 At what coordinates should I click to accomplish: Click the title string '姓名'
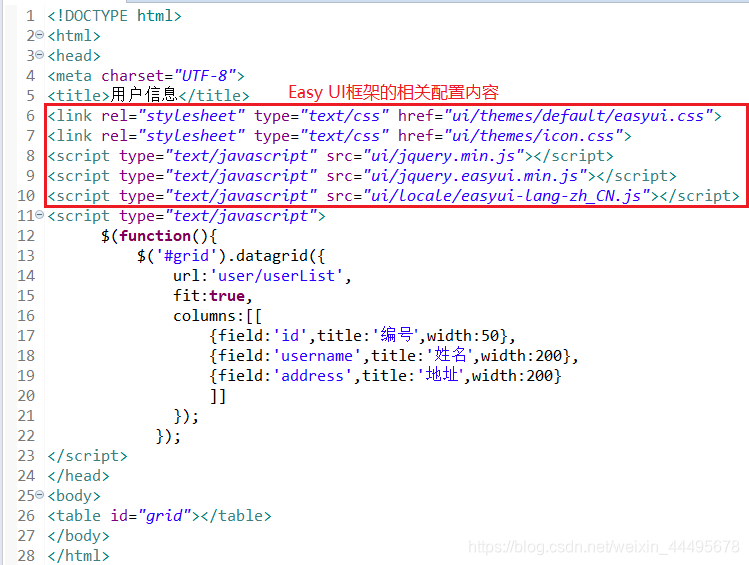click(450, 355)
